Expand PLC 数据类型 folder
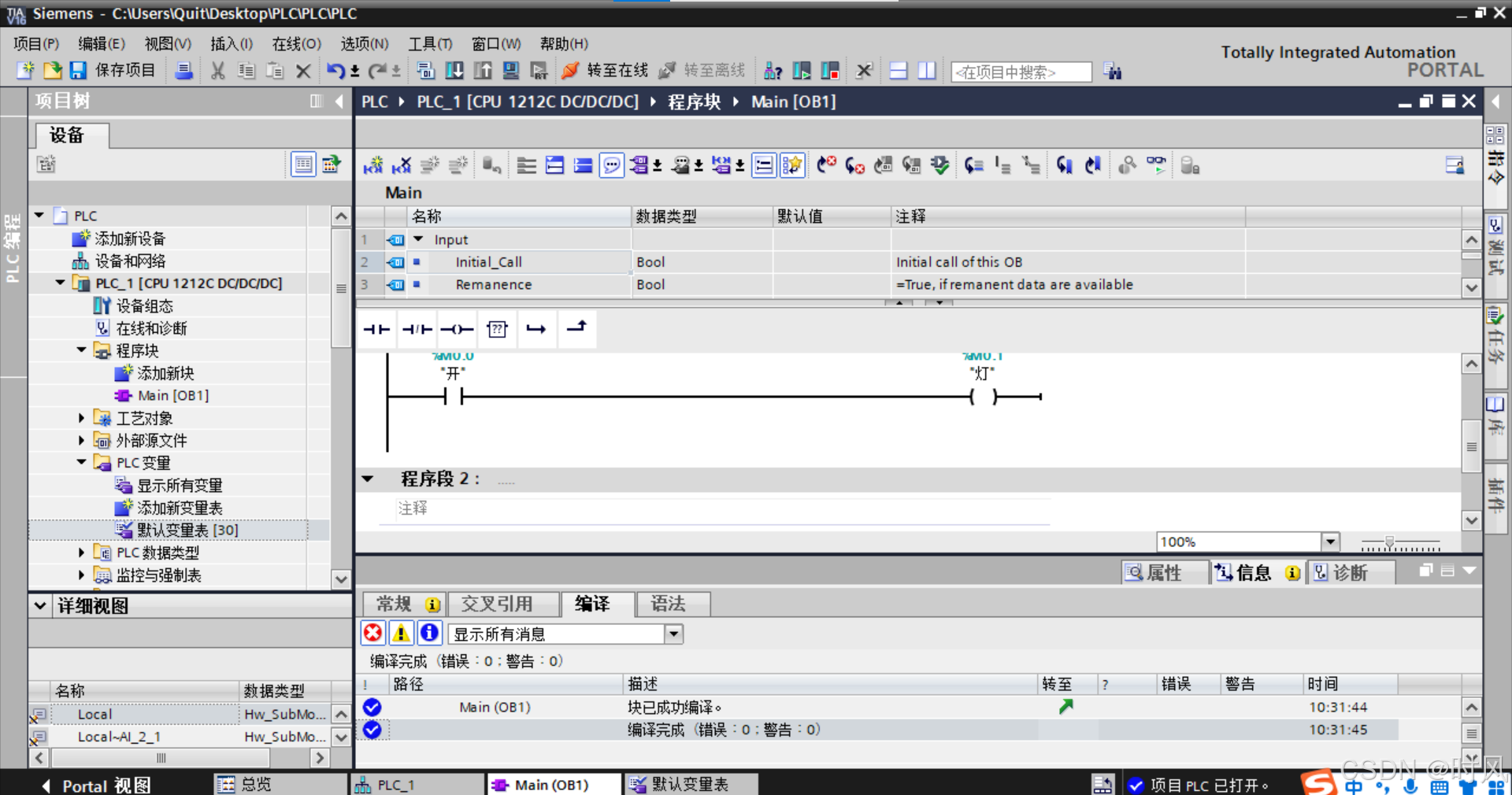This screenshot has height=795, width=1512. (82, 553)
